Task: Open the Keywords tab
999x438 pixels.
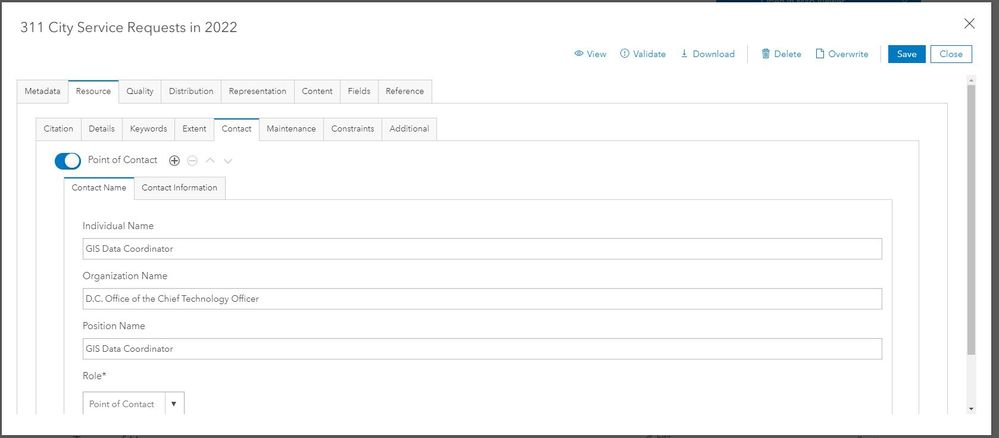Action: point(148,129)
